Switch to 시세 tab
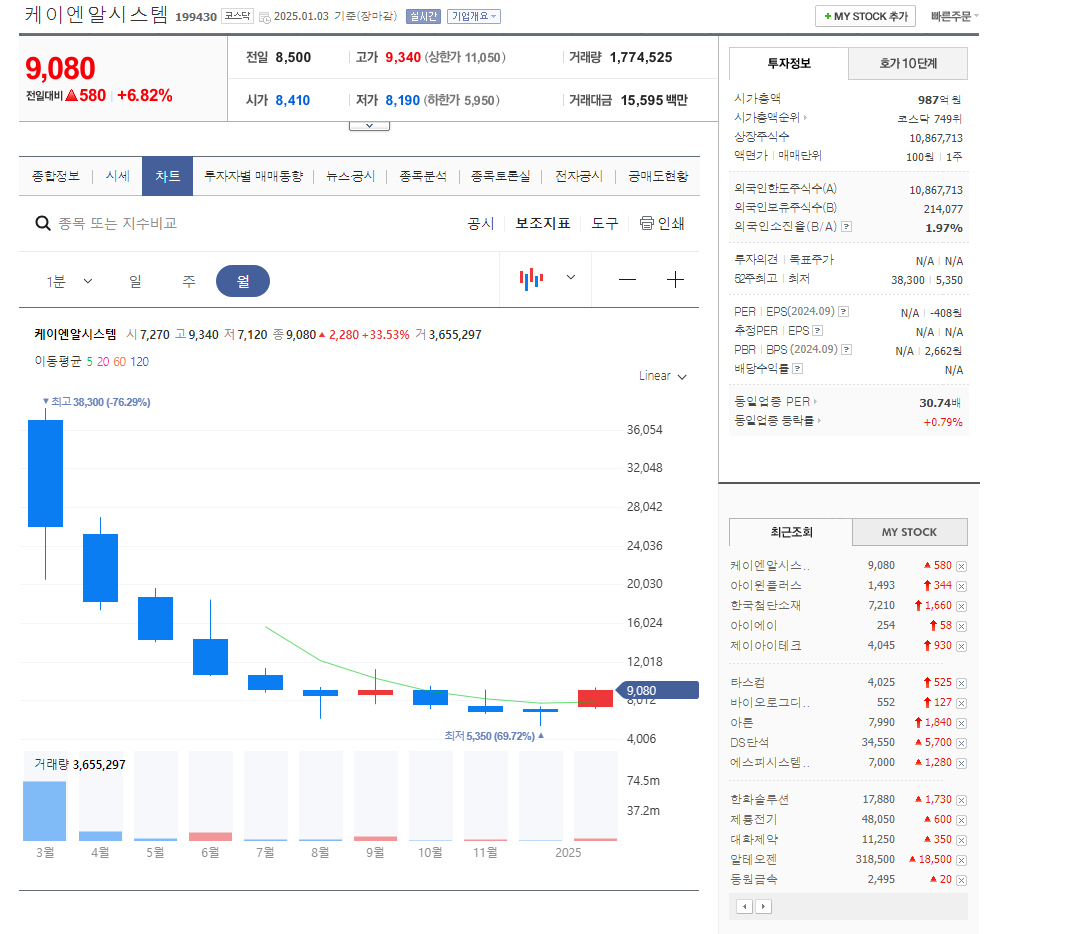The image size is (1090, 934). (117, 176)
